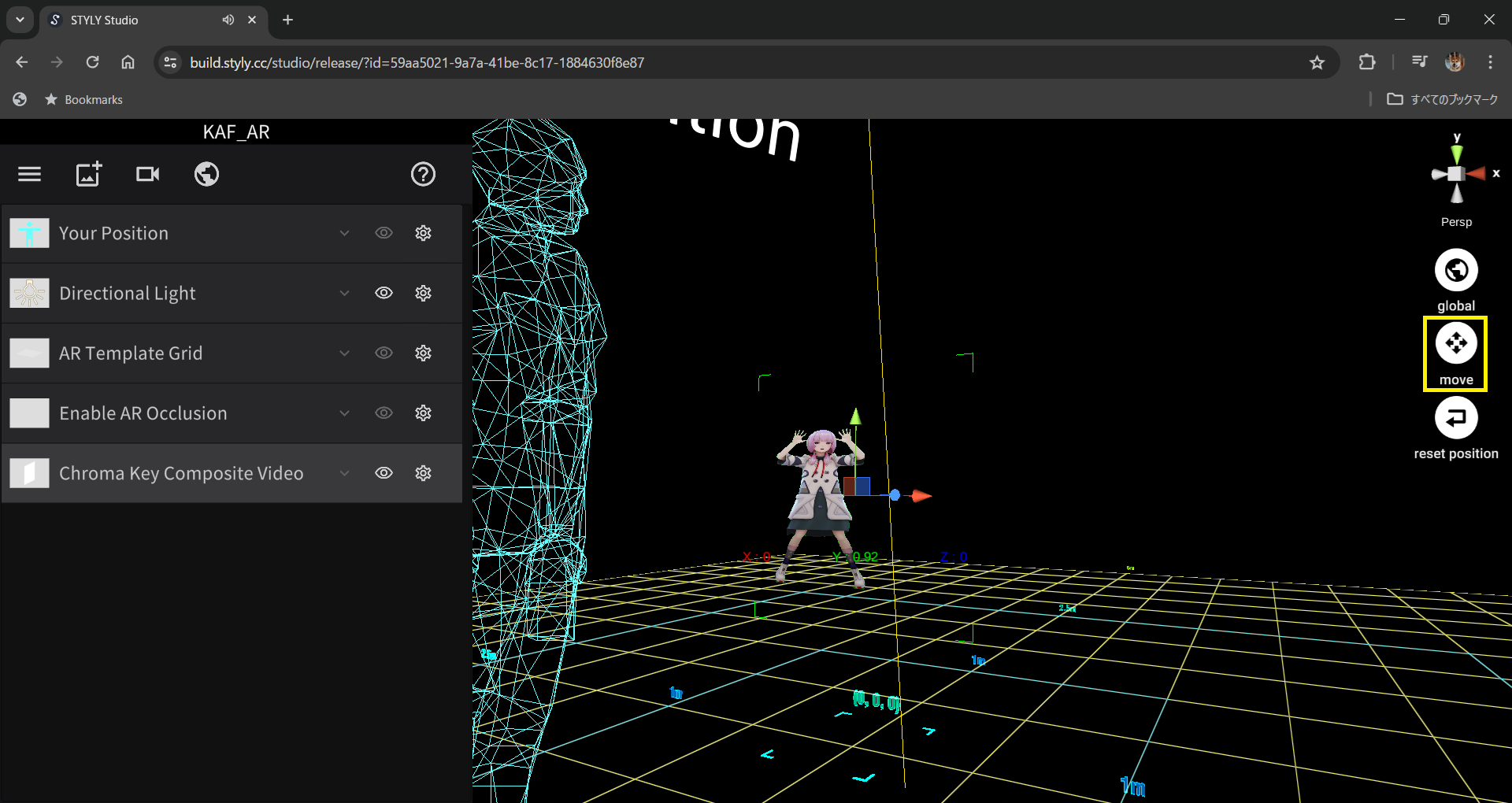Screen dimensions: 1512x803
Task: Click the global coordinate icon
Action: coord(1456,270)
